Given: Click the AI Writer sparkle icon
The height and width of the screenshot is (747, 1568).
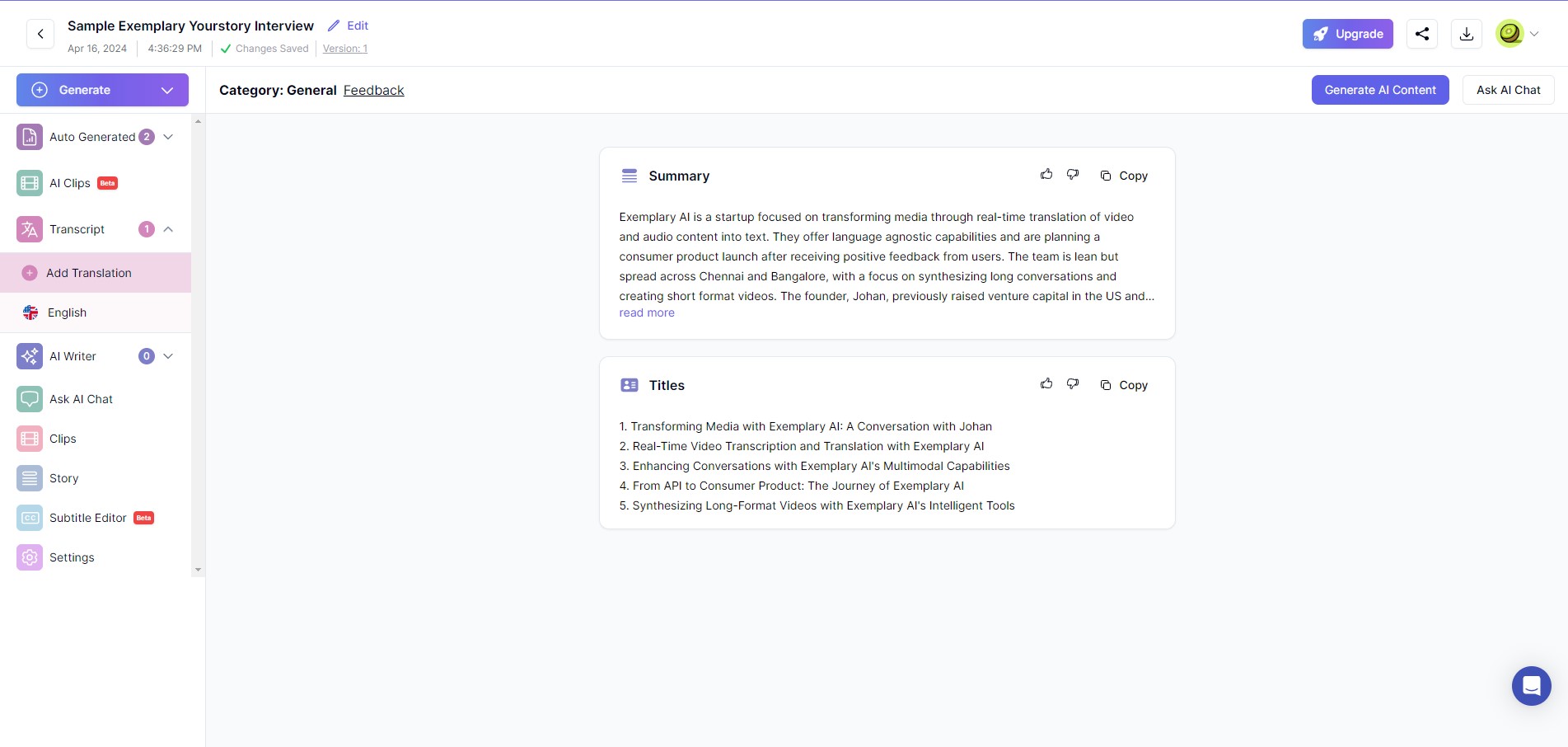Looking at the screenshot, I should 30,356.
